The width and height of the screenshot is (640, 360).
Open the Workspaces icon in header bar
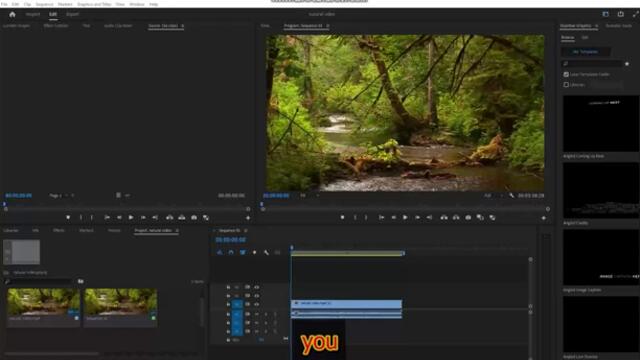coord(606,14)
